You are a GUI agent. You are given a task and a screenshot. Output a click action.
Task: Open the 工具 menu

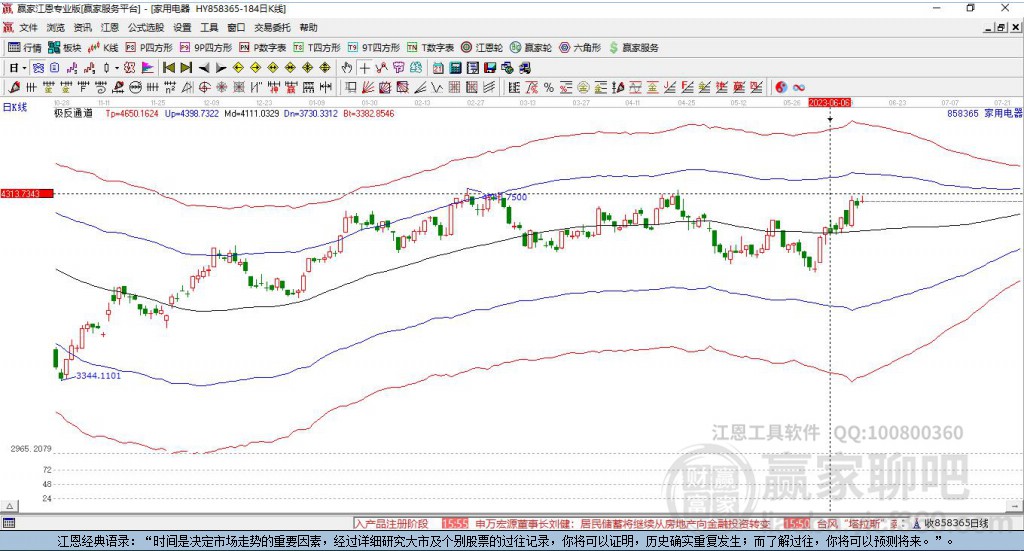[209, 27]
